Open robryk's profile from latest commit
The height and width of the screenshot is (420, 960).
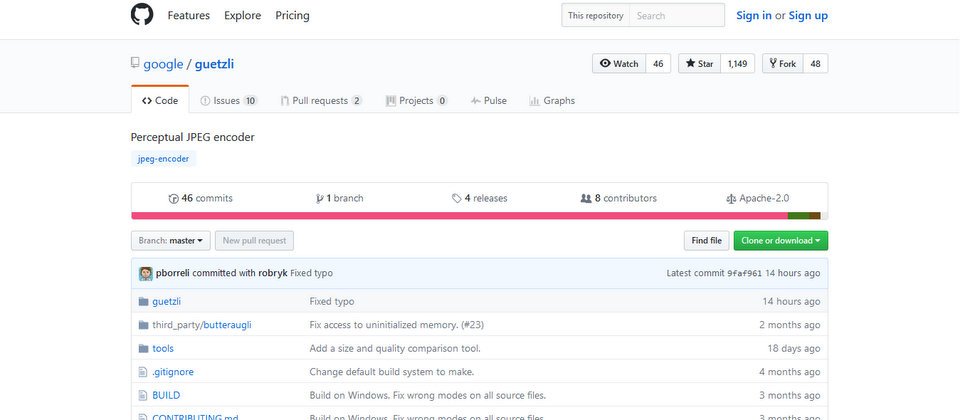(x=272, y=273)
